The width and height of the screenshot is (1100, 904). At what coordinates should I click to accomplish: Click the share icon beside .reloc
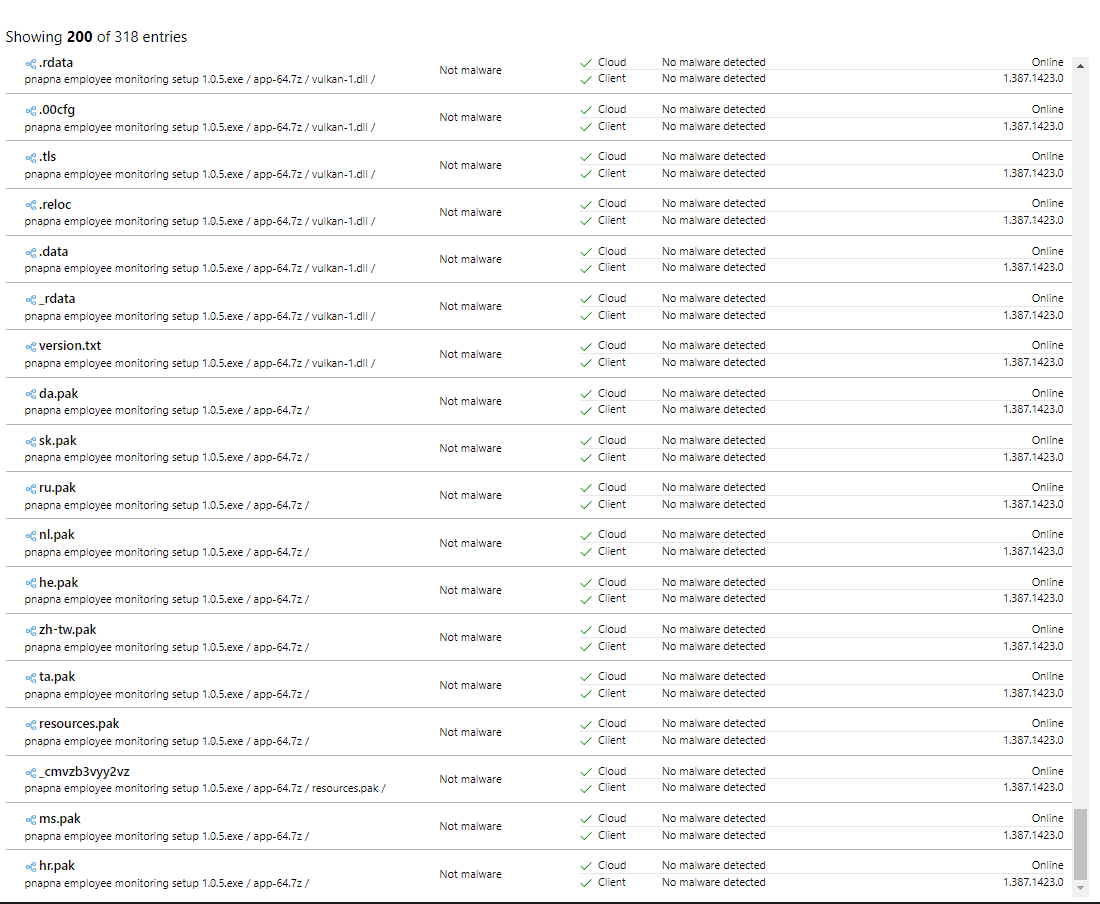31,205
